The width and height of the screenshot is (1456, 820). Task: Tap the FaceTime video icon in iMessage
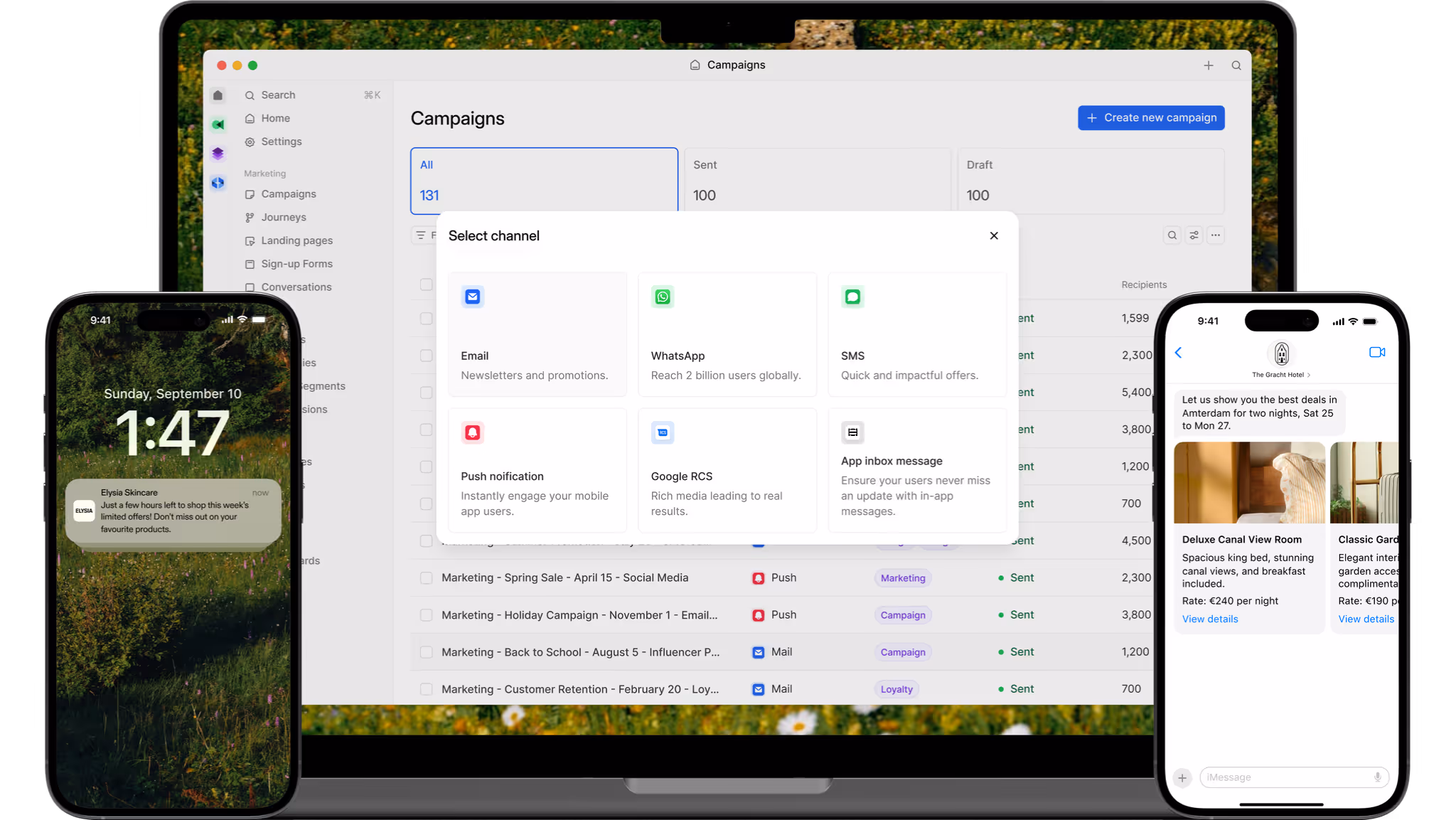point(1377,352)
